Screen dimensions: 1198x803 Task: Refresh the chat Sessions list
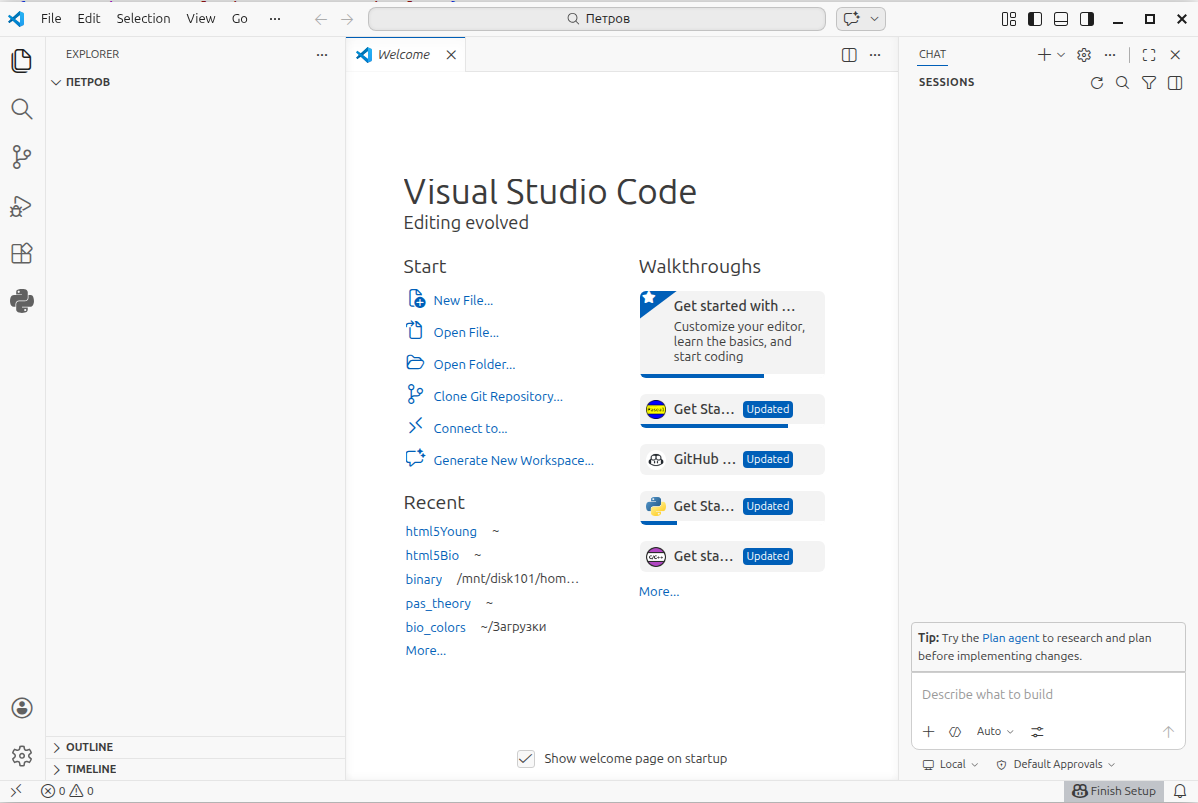pos(1096,83)
